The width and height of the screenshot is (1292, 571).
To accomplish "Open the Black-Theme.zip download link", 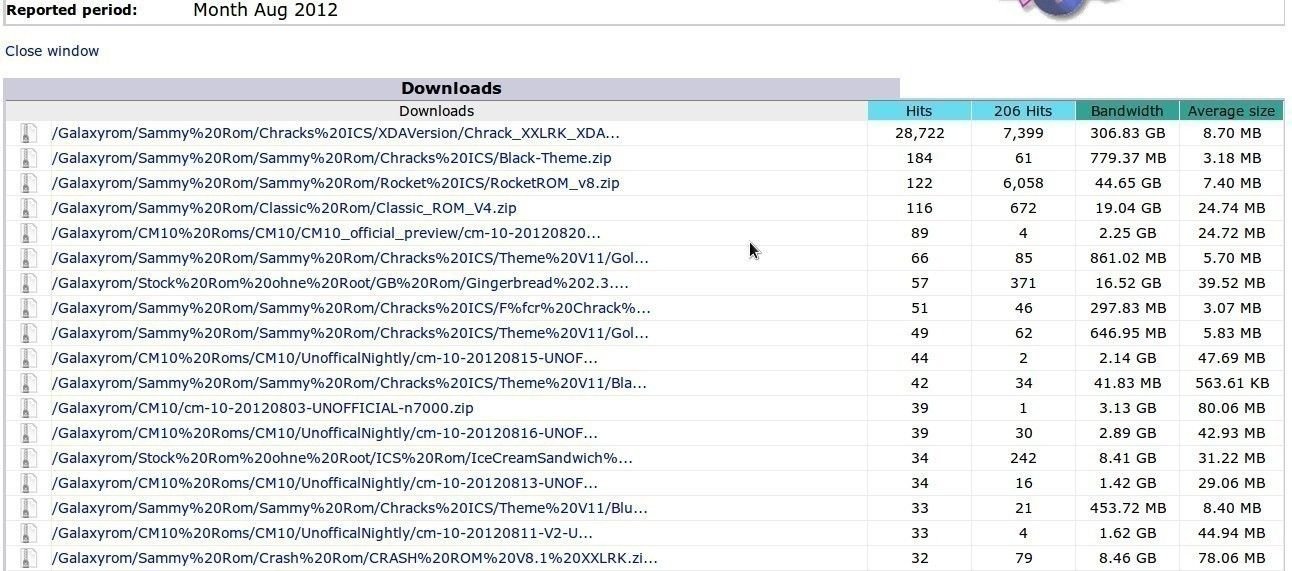I will click(x=332, y=158).
